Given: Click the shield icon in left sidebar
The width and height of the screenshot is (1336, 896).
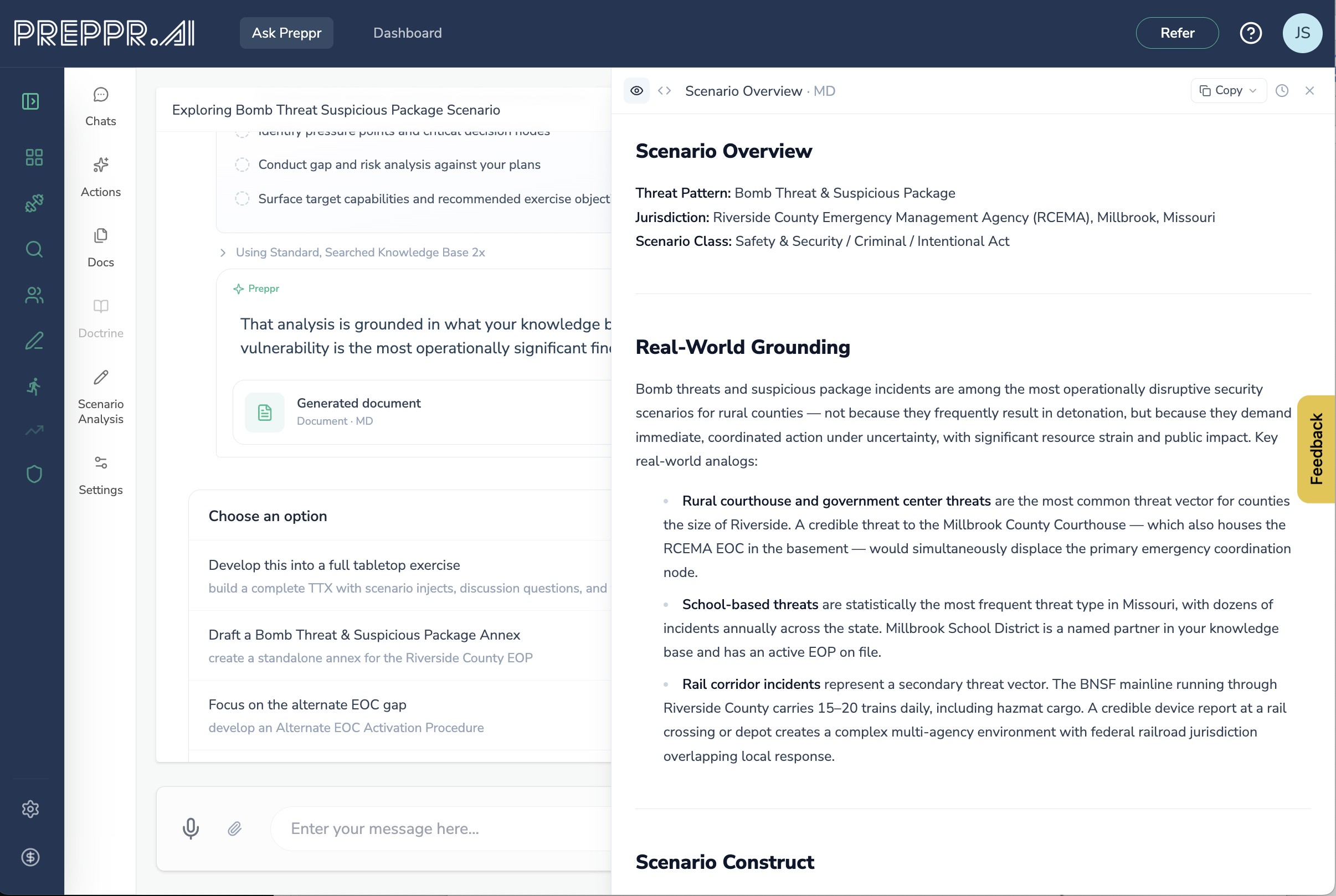Looking at the screenshot, I should pyautogui.click(x=34, y=473).
